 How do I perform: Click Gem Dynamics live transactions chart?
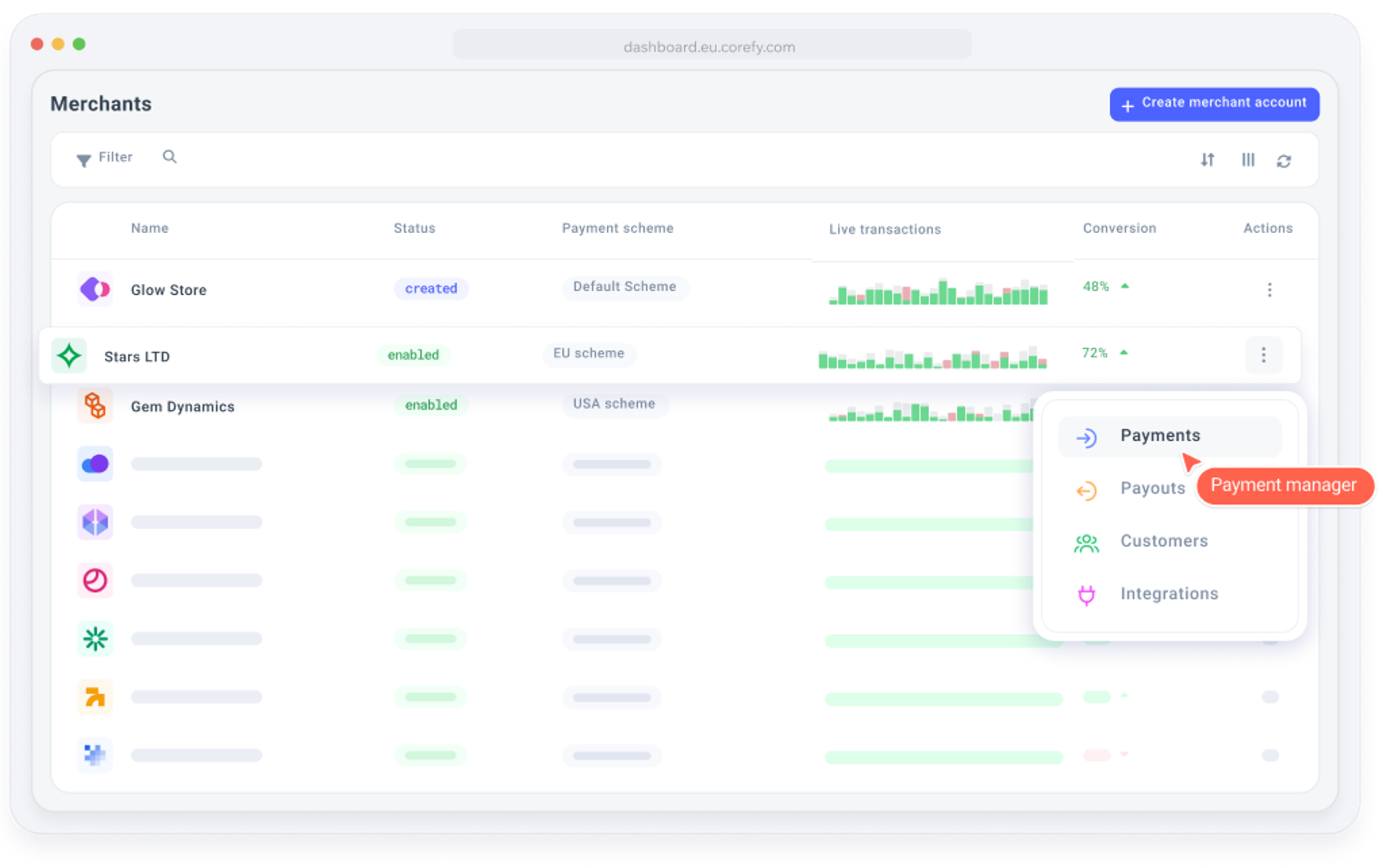(931, 411)
